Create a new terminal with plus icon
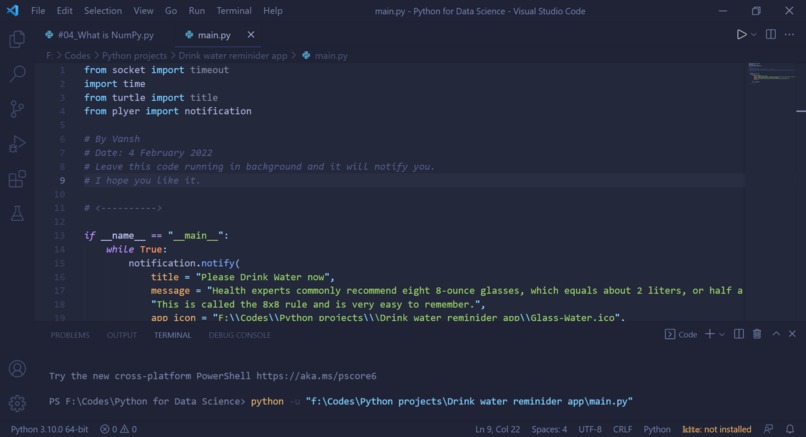 [x=710, y=334]
